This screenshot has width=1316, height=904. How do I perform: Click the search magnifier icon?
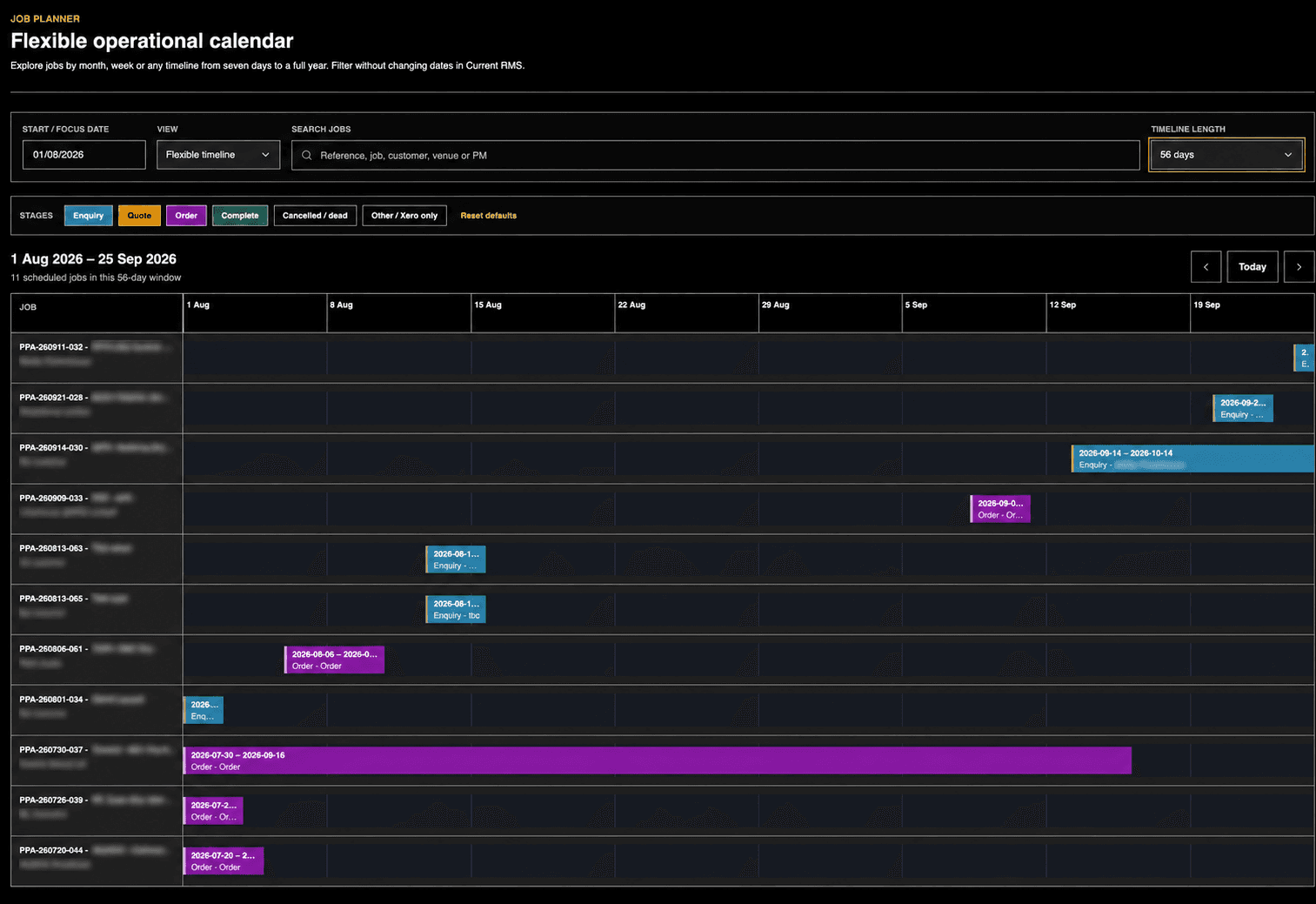(307, 155)
